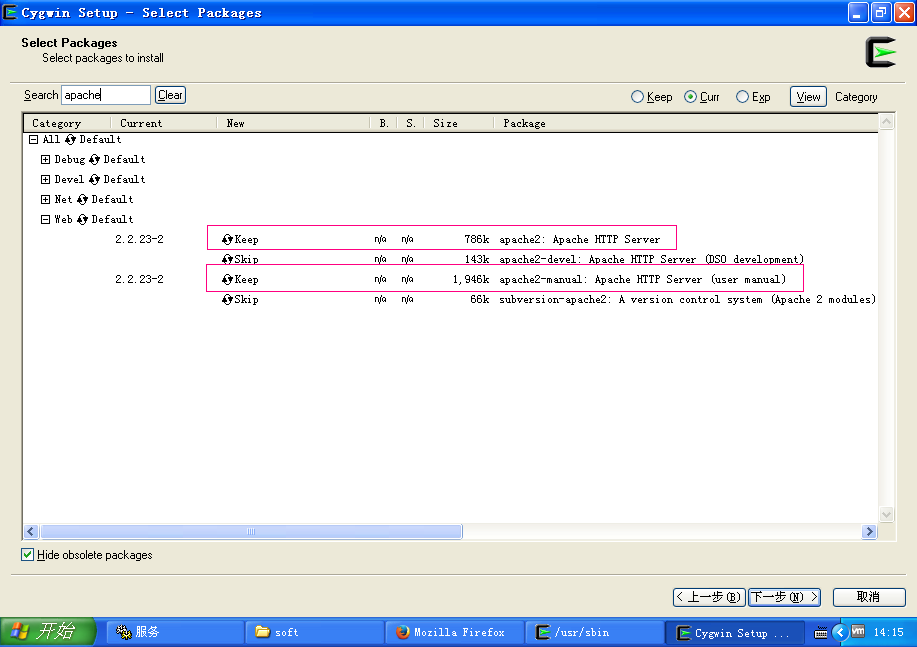Open the Start menu

click(48, 632)
